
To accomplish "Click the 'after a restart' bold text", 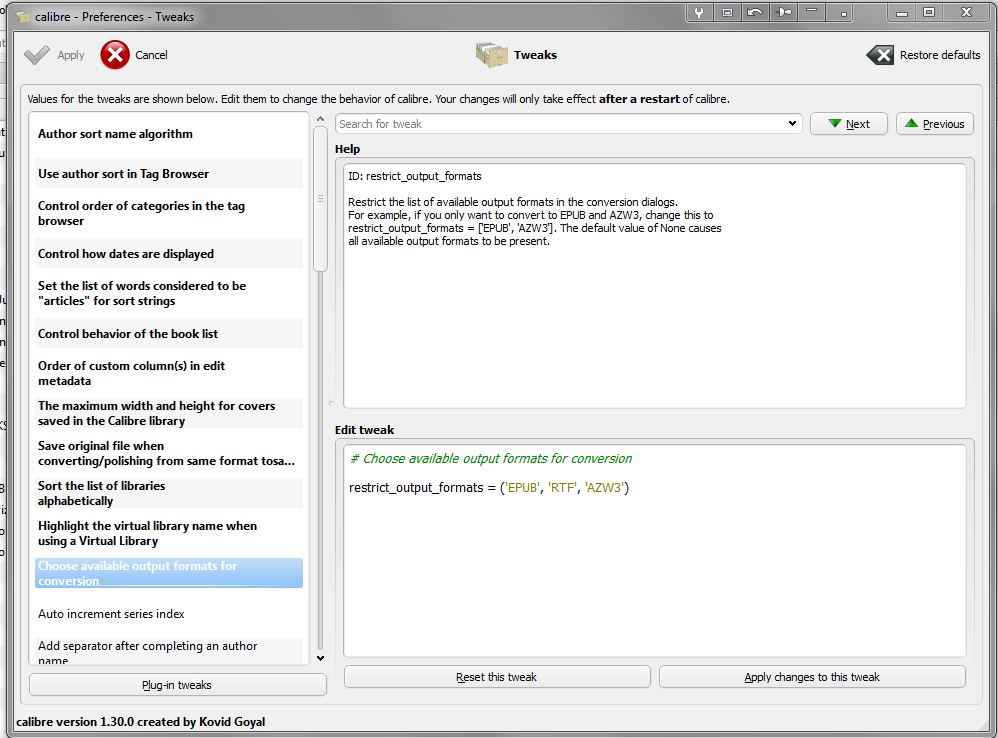I will click(x=639, y=99).
